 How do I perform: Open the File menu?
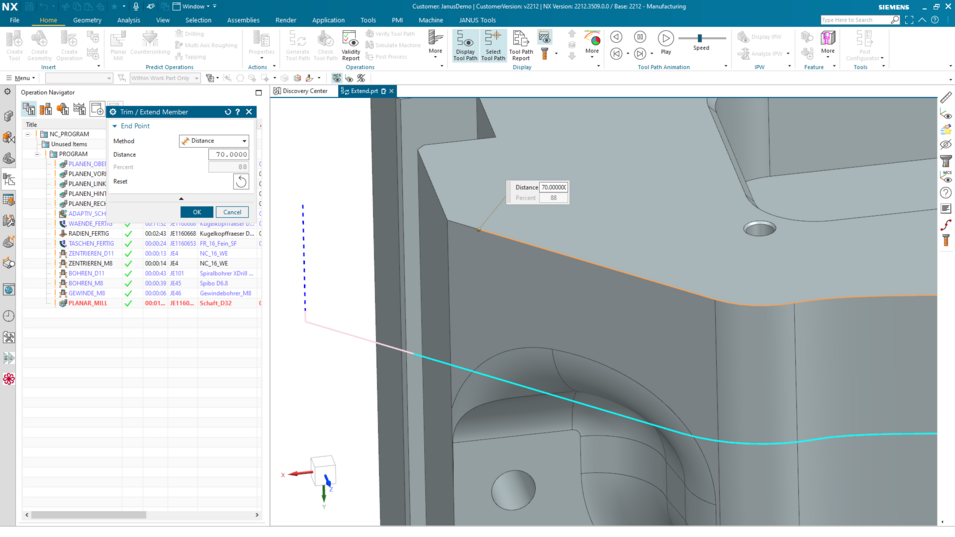click(14, 20)
